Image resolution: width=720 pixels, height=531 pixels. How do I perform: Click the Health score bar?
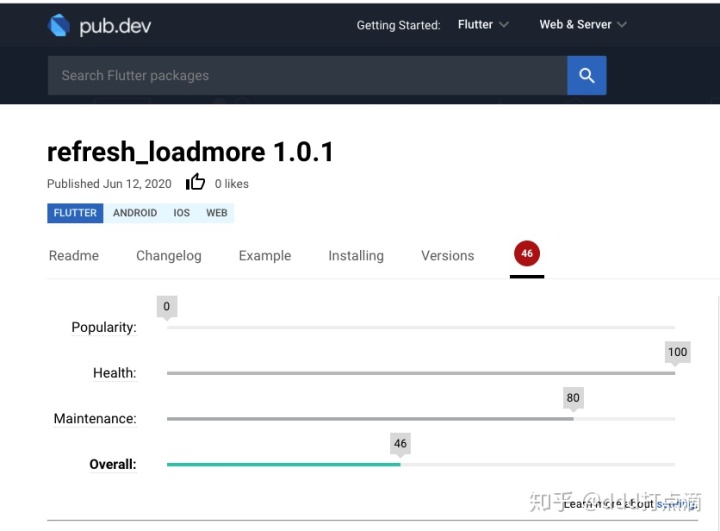[x=421, y=373]
